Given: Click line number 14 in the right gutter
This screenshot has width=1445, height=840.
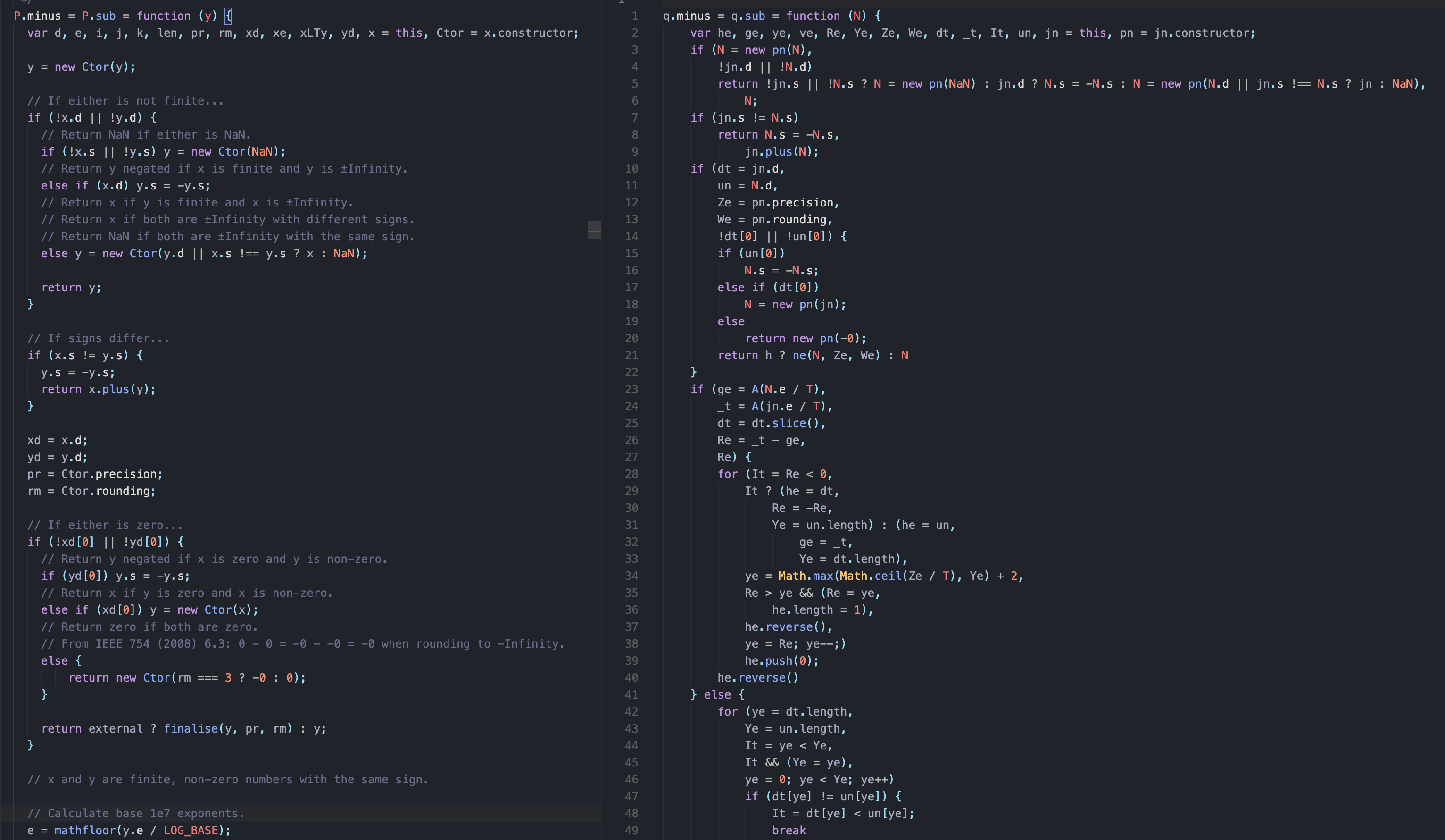Looking at the screenshot, I should [631, 237].
